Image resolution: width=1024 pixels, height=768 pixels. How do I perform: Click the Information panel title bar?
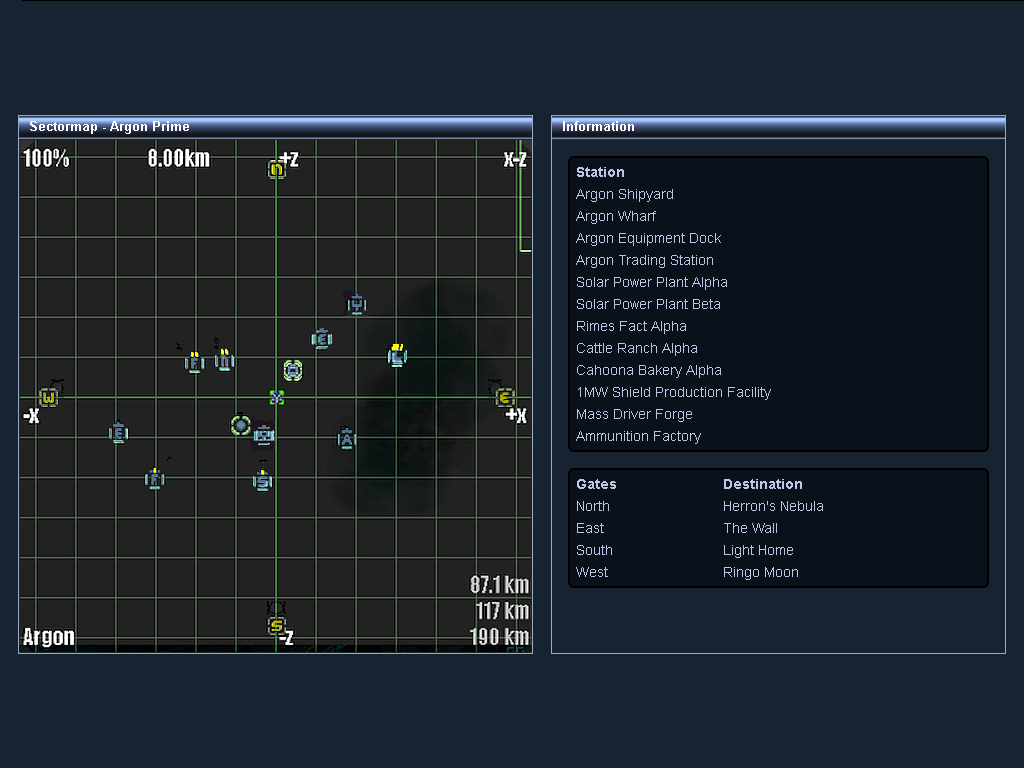778,126
